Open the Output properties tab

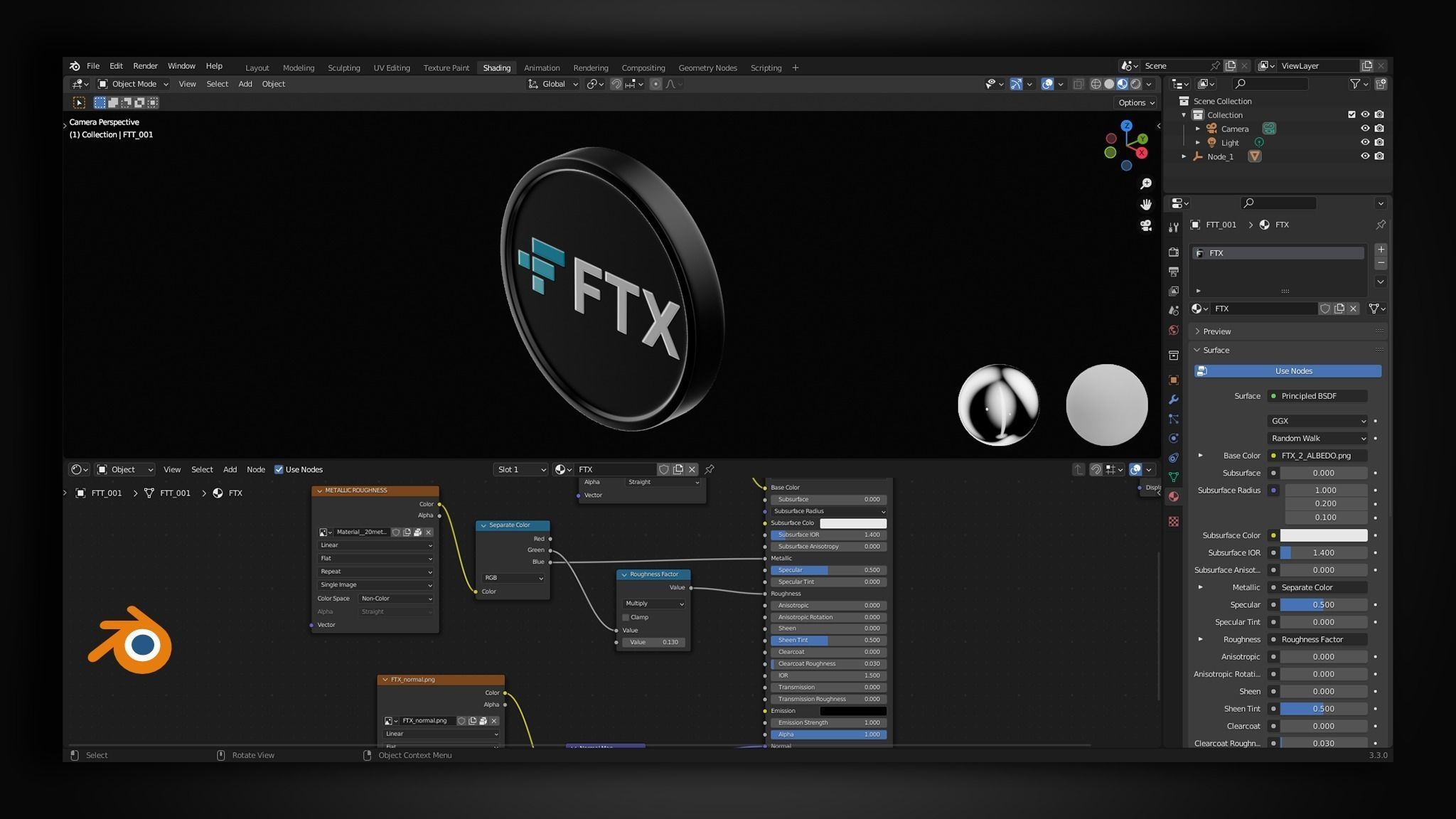click(x=1174, y=272)
